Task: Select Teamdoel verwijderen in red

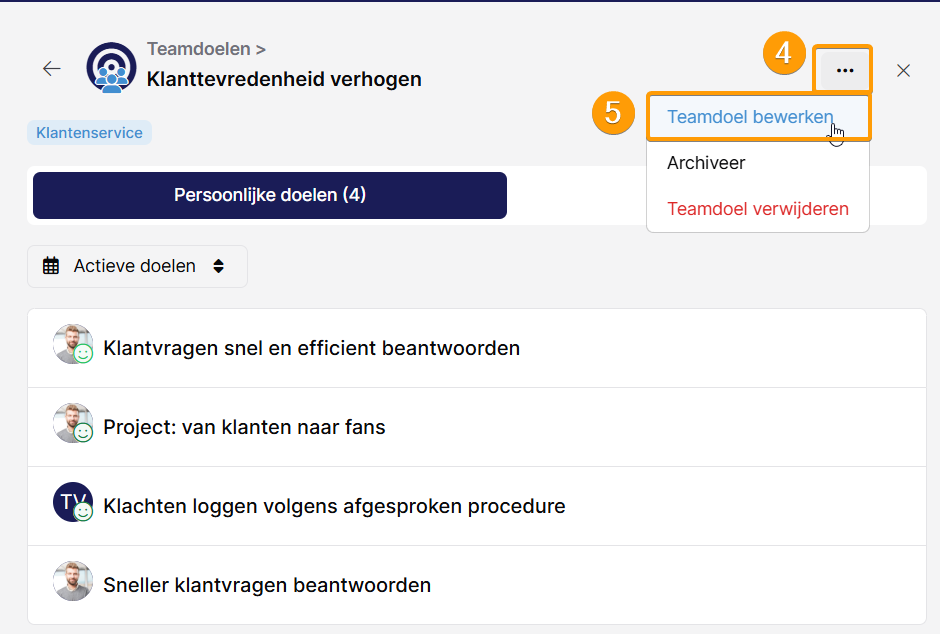Action: point(758,209)
